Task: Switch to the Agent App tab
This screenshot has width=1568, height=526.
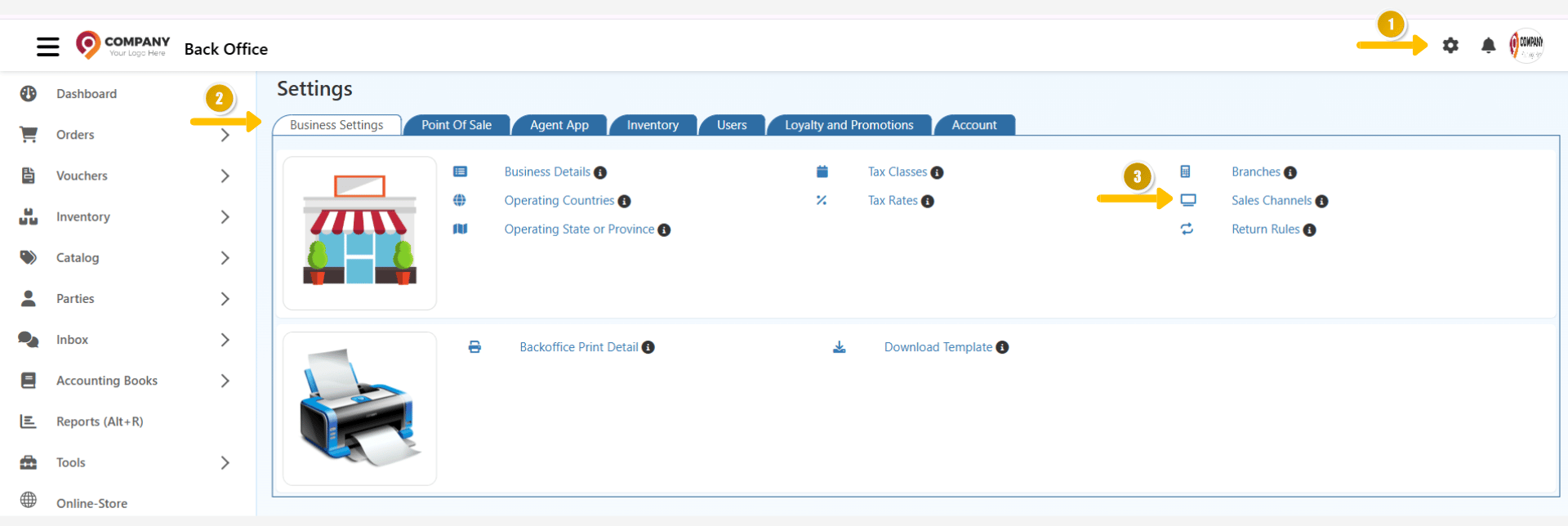Action: [x=559, y=125]
